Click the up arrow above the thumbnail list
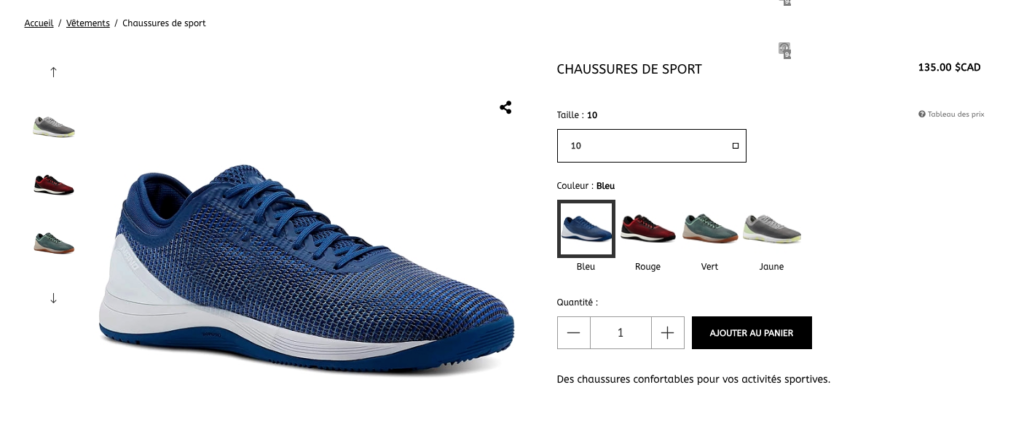Image resolution: width=1024 pixels, height=441 pixels. pyautogui.click(x=54, y=72)
